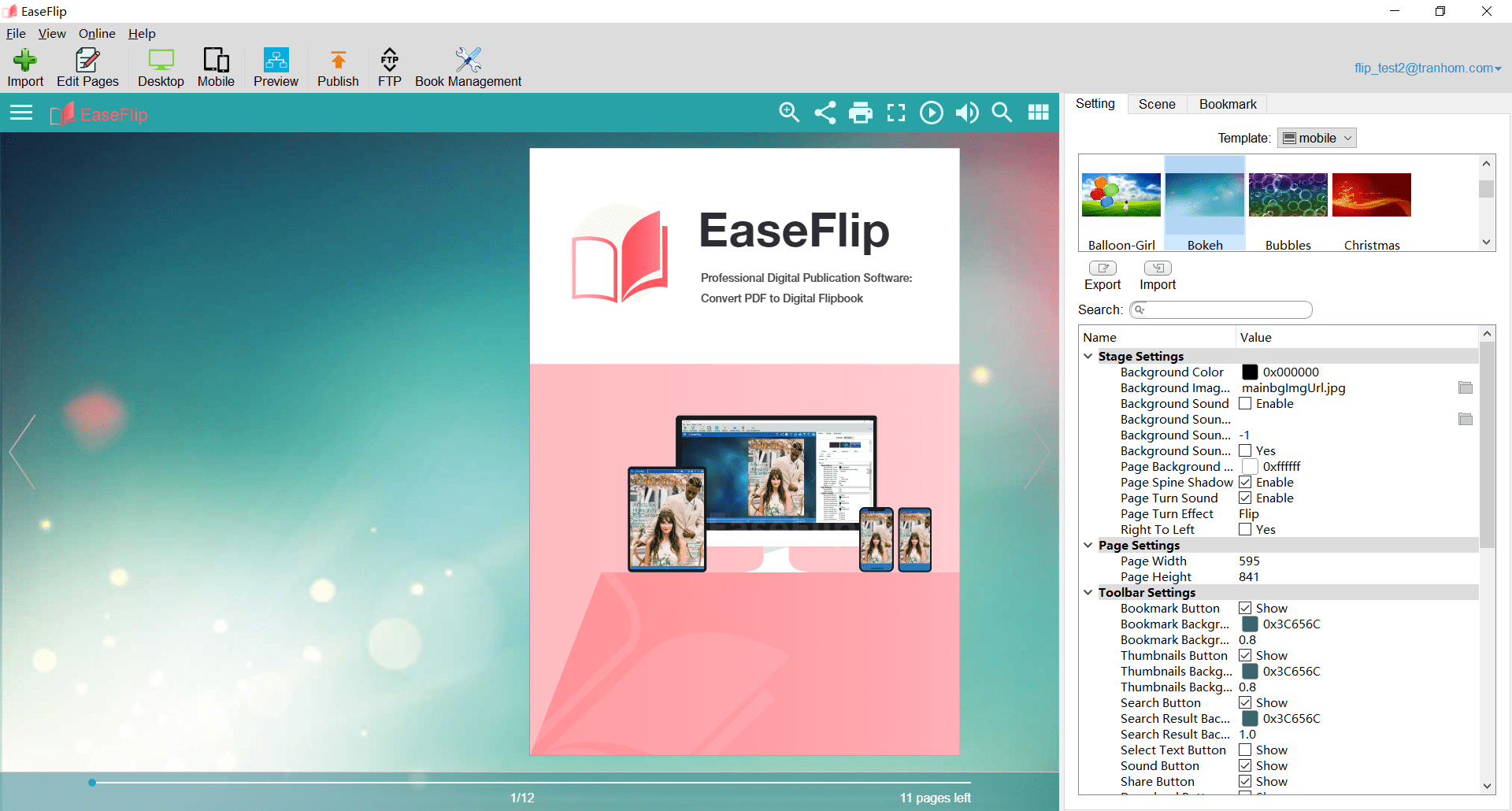Open the print icon in the viewer toolbar
Screen dimensions: 1512x811
pyautogui.click(x=860, y=113)
